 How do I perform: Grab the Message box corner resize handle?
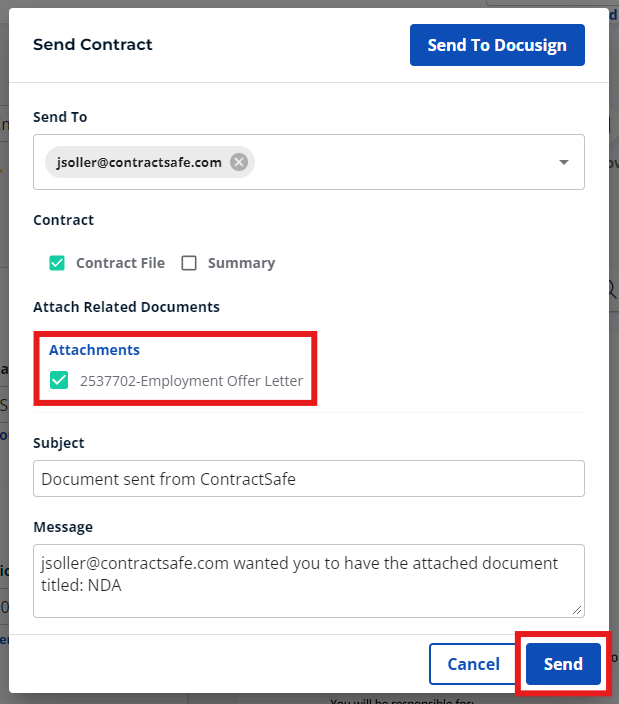(577, 610)
